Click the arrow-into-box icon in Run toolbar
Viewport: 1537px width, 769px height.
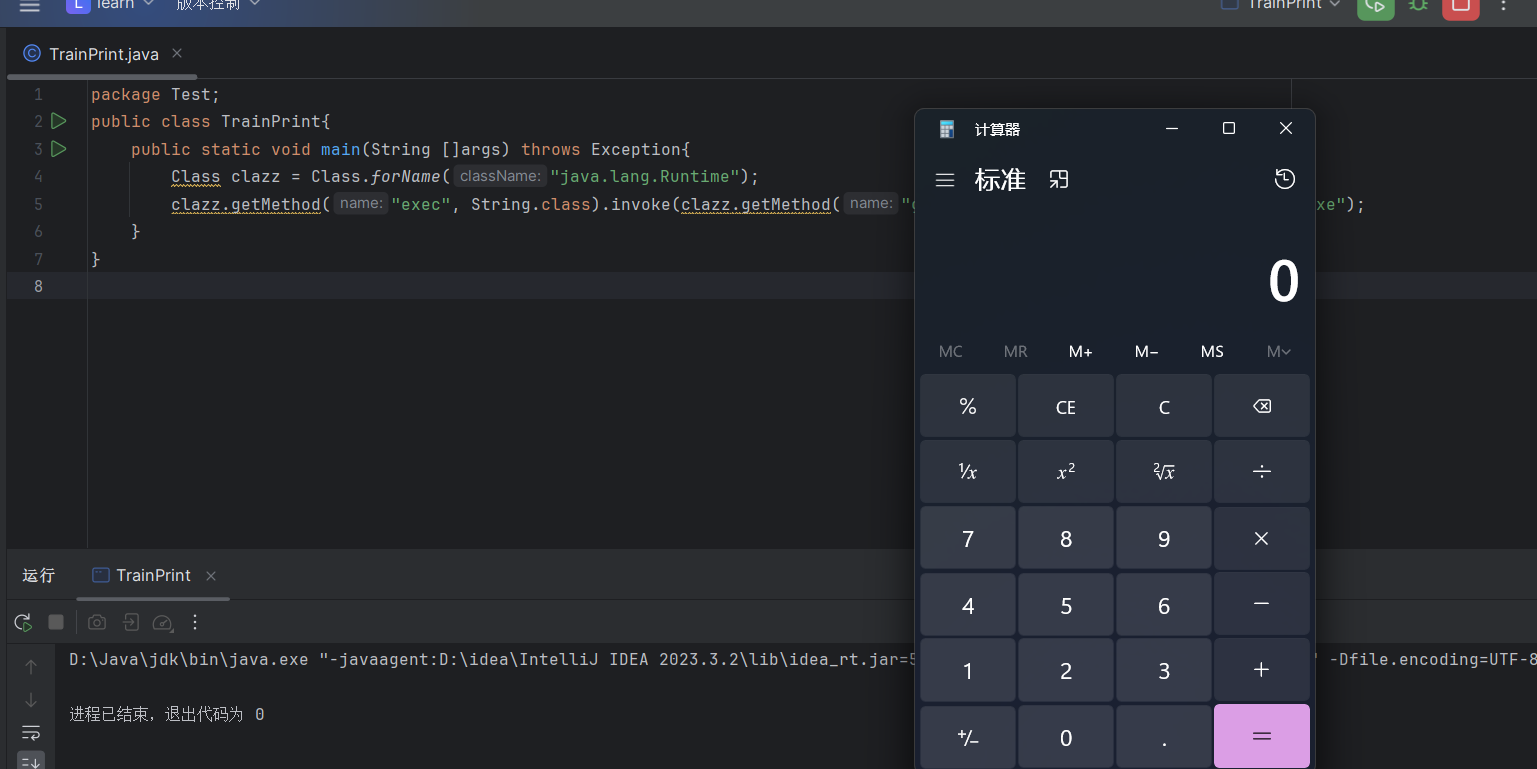click(131, 622)
